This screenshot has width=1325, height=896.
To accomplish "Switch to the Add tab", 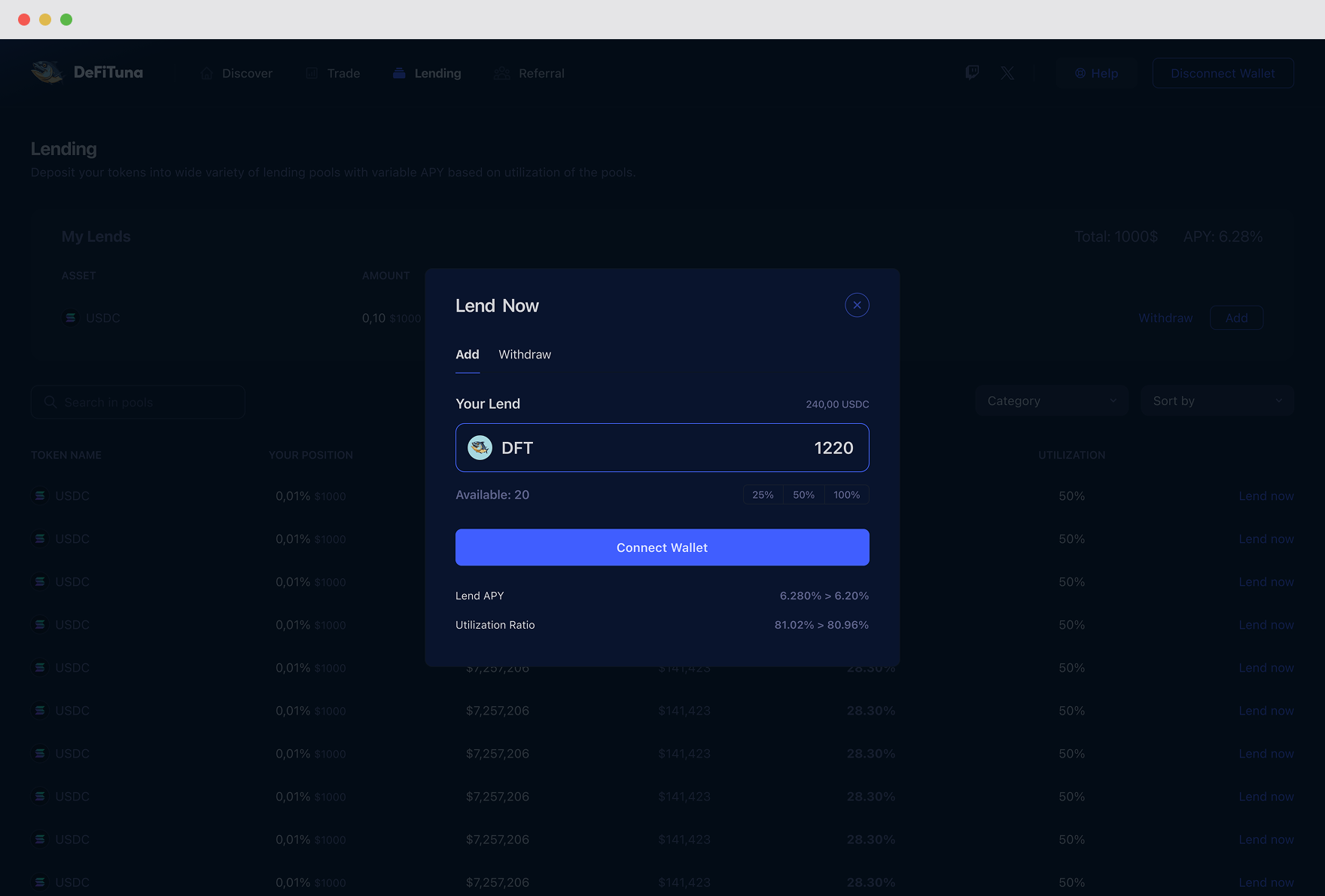I will 468,355.
